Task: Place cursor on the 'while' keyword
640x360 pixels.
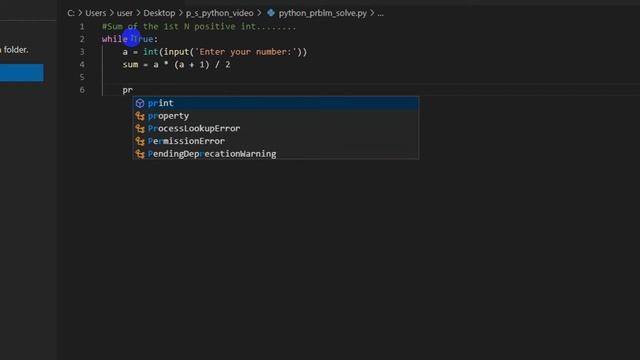Action: [115, 39]
